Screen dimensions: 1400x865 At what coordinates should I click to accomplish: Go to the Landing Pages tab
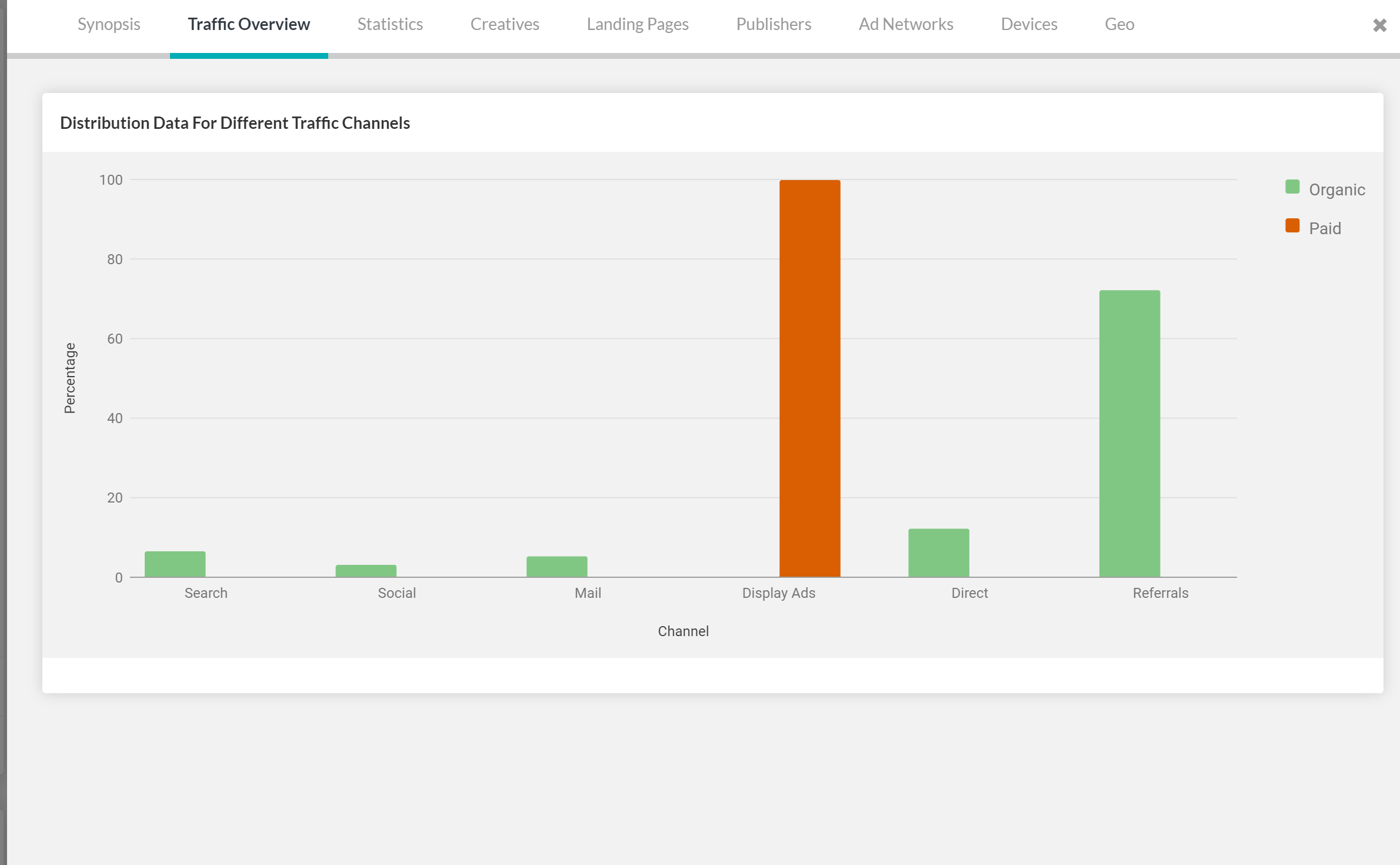[x=638, y=24]
